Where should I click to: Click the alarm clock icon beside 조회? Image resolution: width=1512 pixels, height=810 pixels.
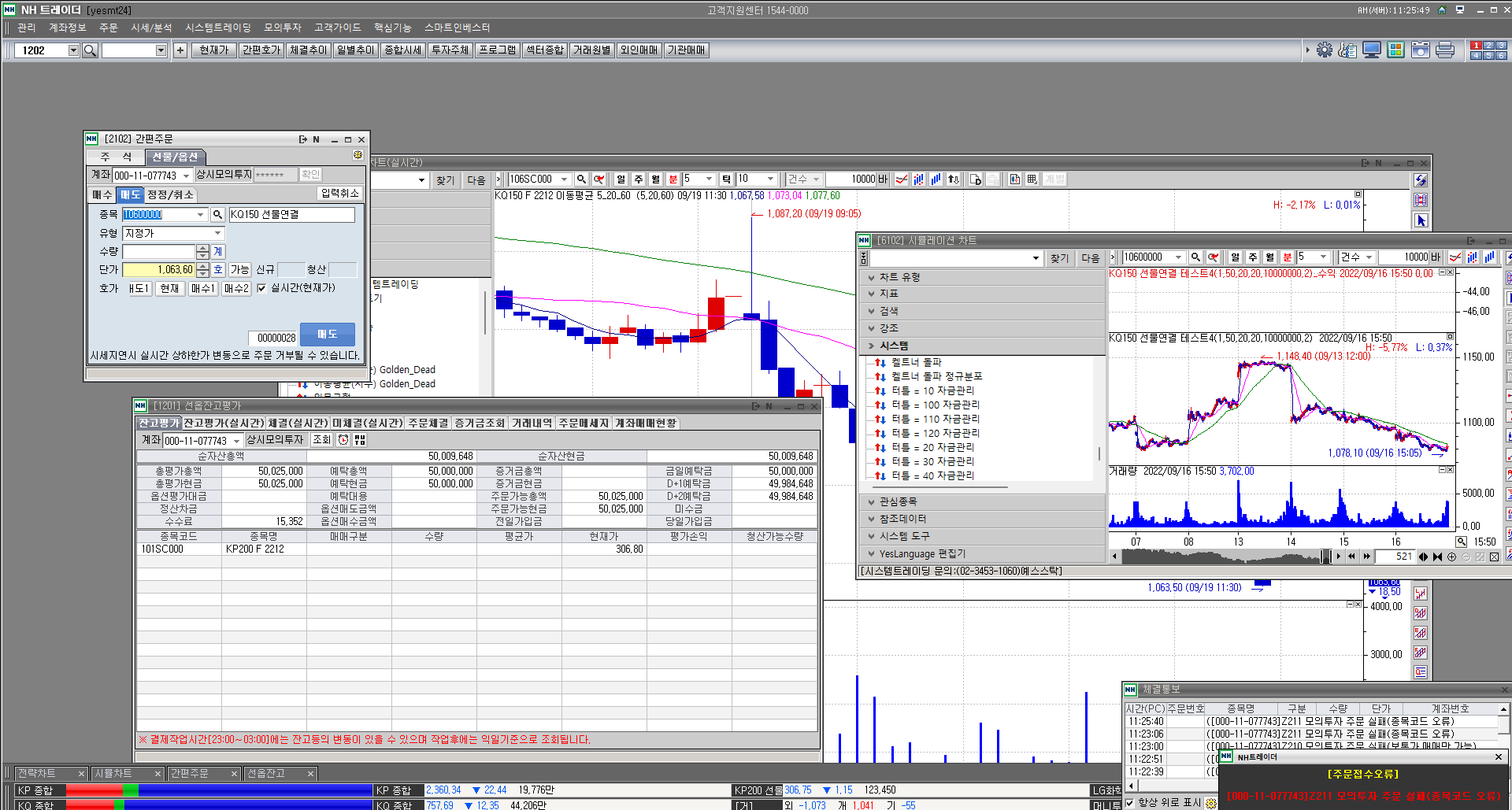(x=343, y=440)
